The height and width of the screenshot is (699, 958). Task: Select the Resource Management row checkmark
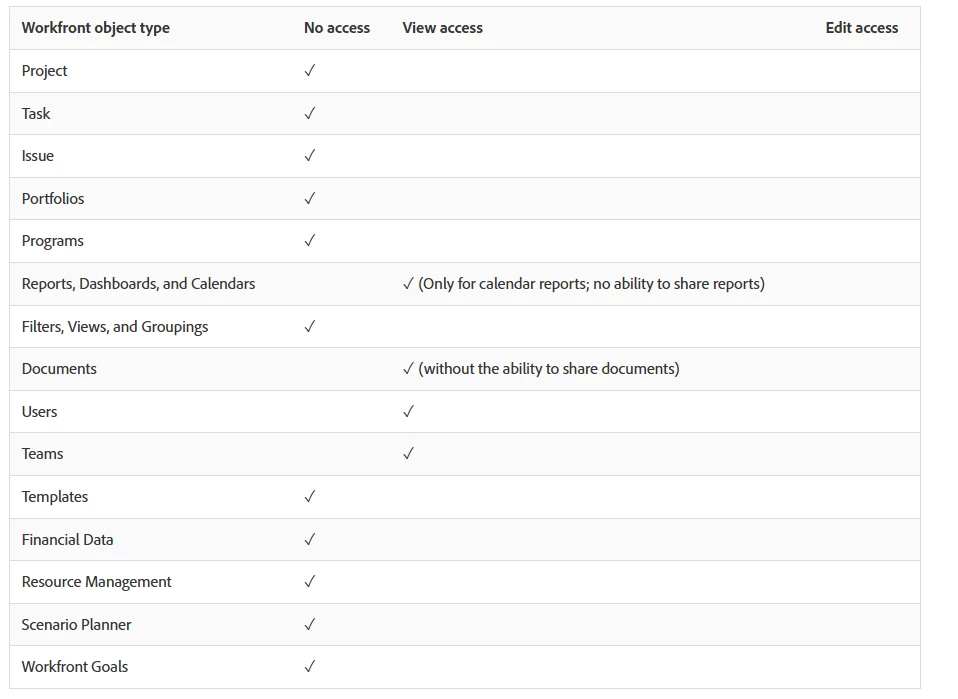point(310,582)
